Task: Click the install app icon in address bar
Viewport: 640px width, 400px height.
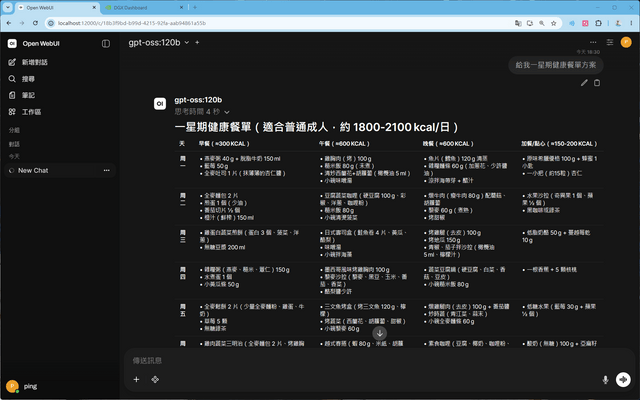Action: pyautogui.click(x=530, y=23)
